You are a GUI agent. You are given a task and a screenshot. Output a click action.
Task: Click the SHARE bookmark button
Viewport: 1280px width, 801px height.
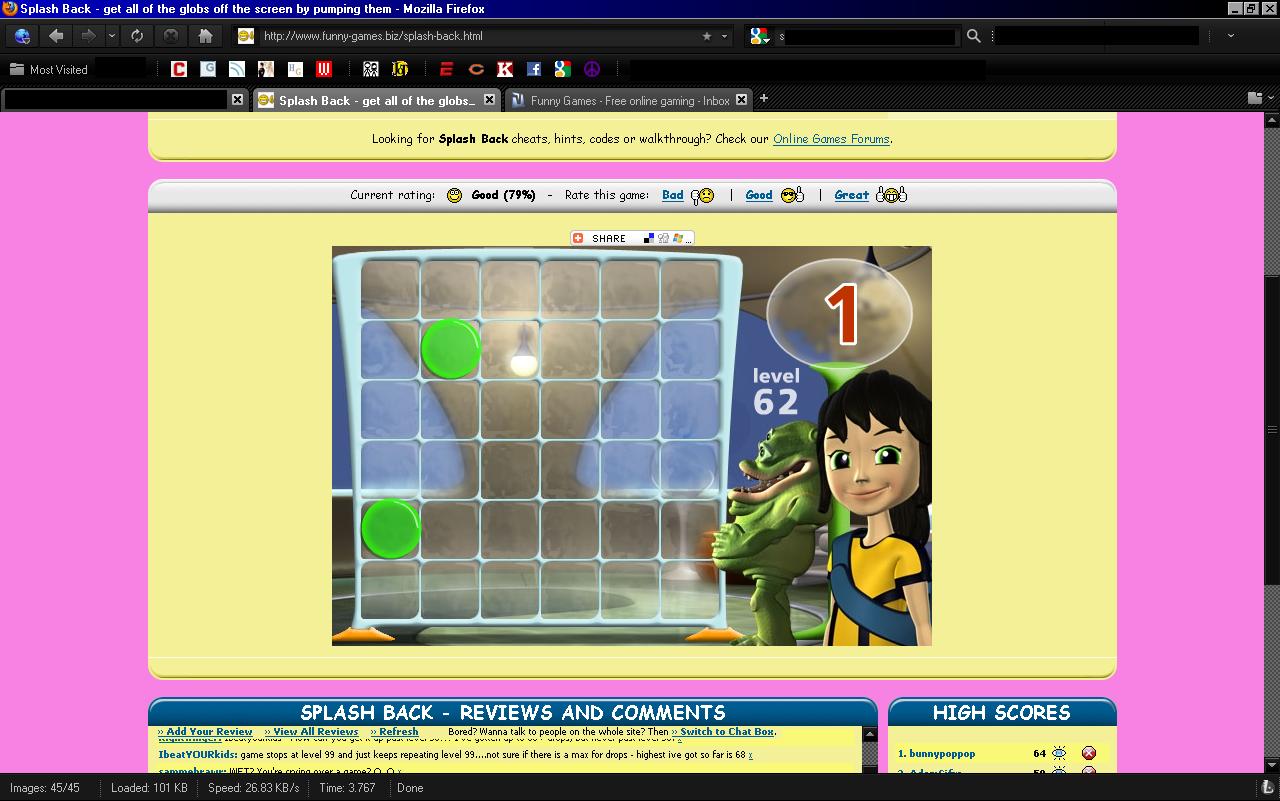point(632,238)
